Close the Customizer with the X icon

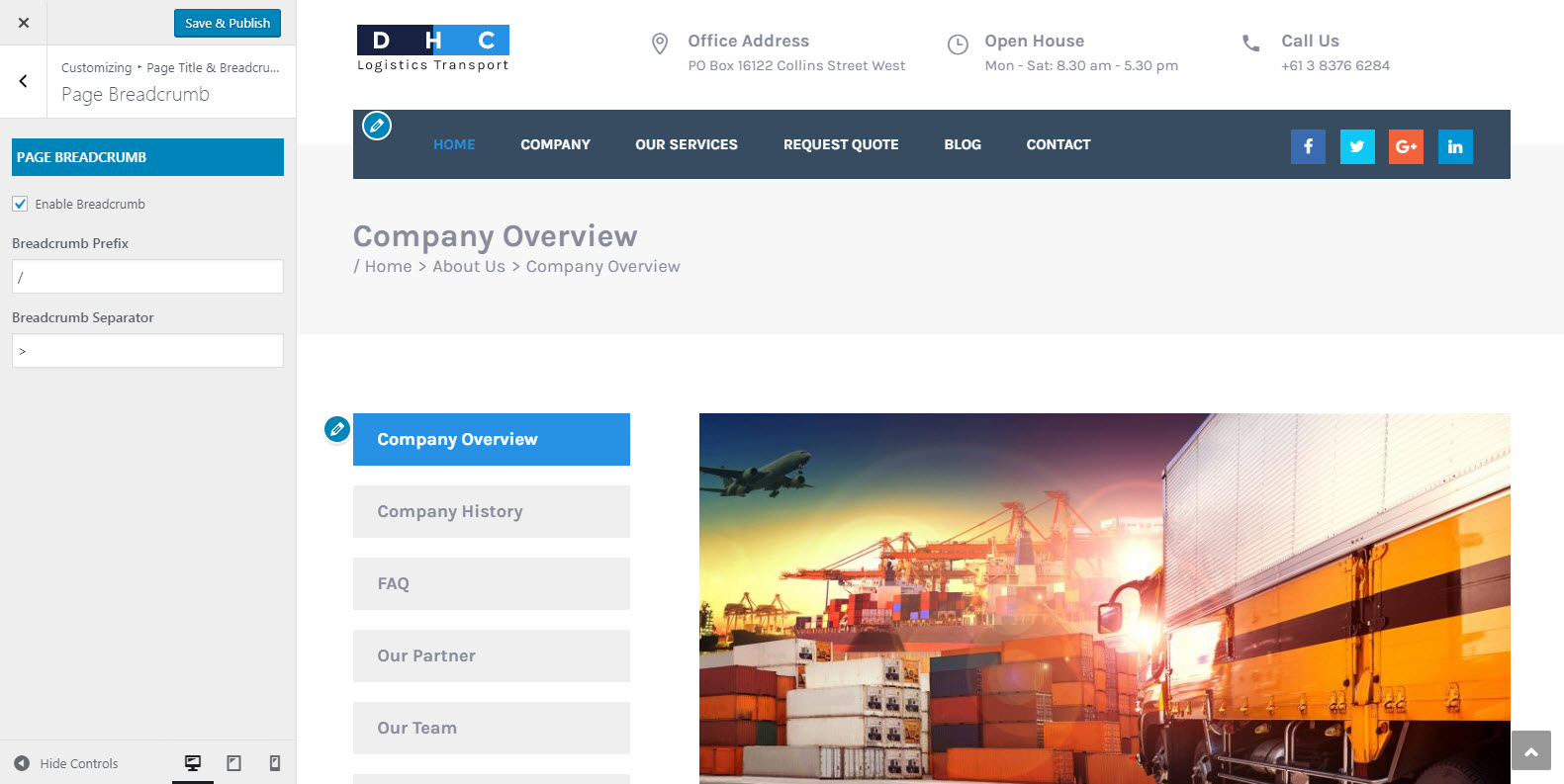click(x=24, y=23)
